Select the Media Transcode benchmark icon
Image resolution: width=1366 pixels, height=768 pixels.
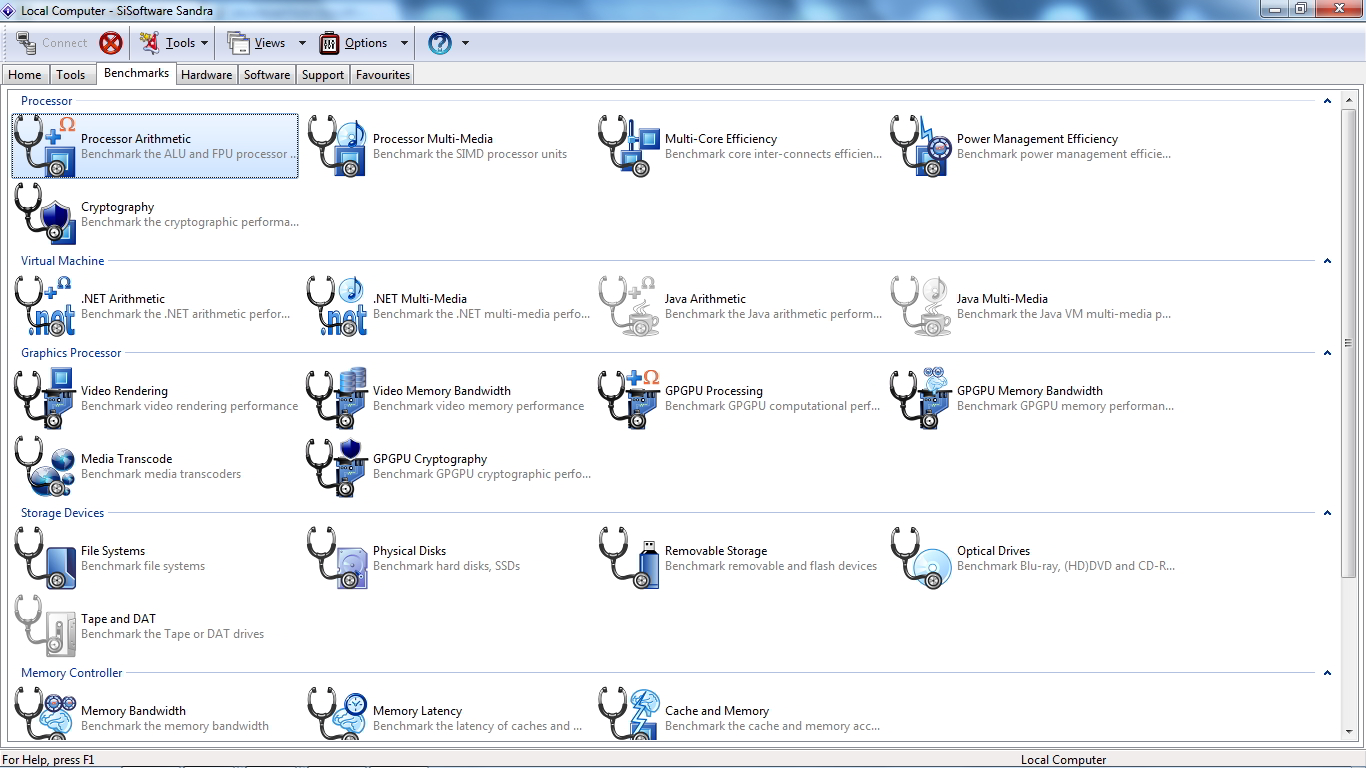(x=46, y=466)
